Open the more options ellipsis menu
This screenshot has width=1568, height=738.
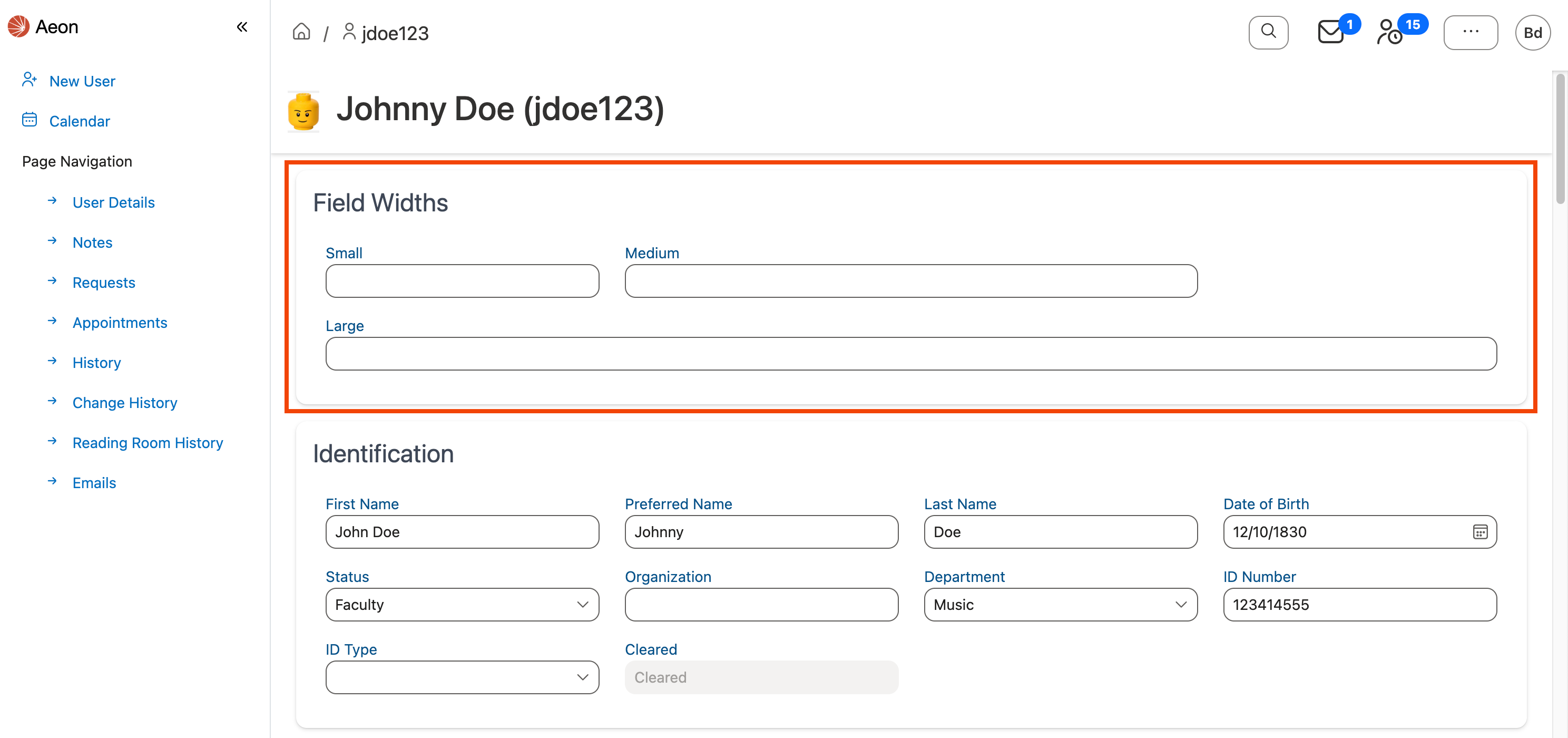(1471, 32)
